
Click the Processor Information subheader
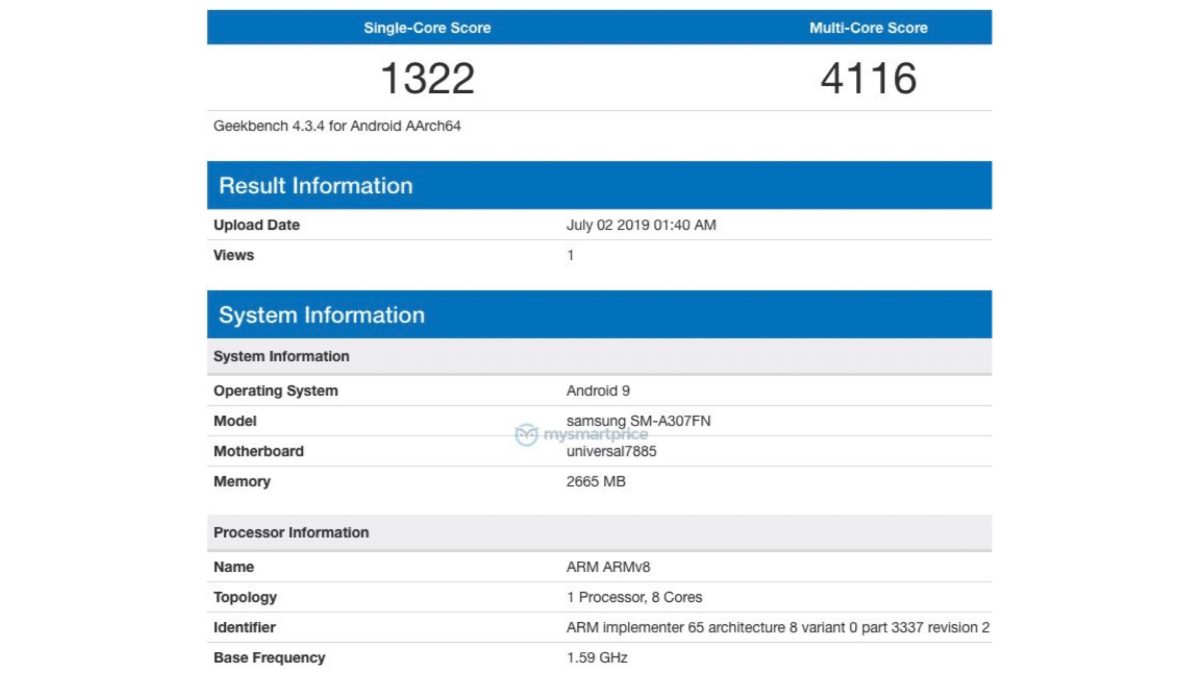(x=291, y=532)
